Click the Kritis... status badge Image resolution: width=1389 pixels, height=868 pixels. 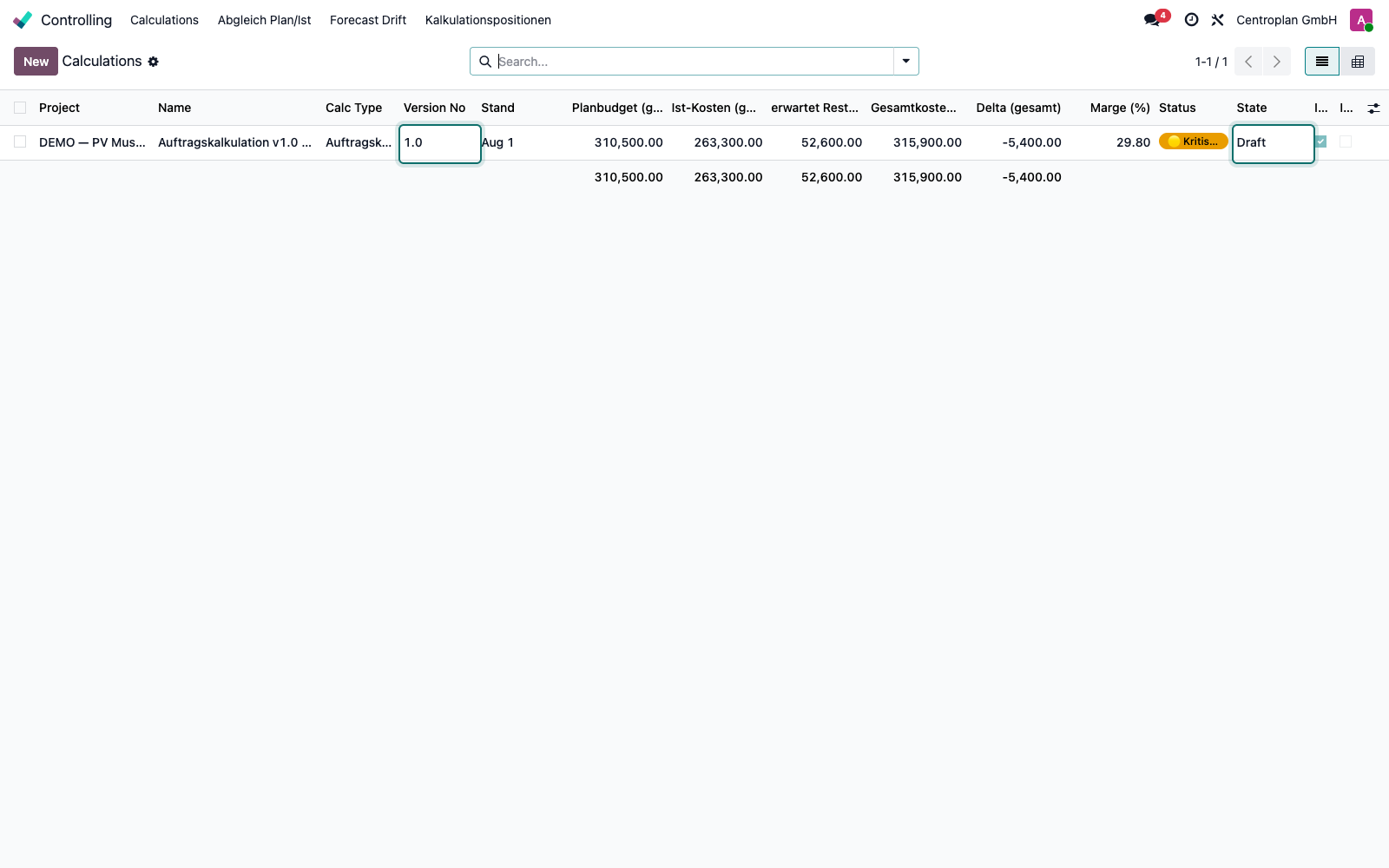coord(1193,141)
